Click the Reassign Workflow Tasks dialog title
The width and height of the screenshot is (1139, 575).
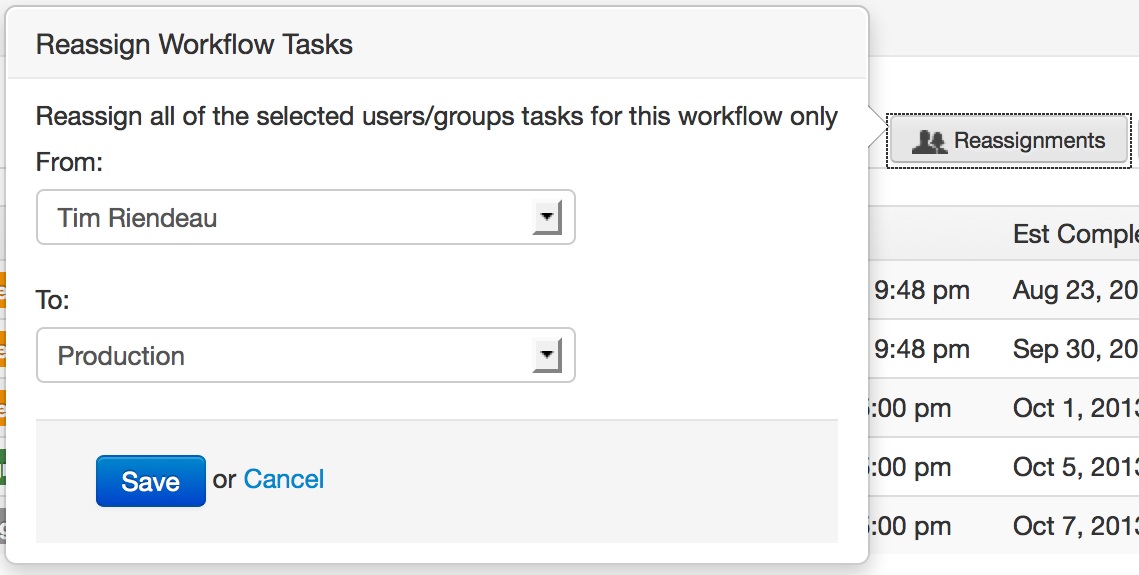[194, 44]
